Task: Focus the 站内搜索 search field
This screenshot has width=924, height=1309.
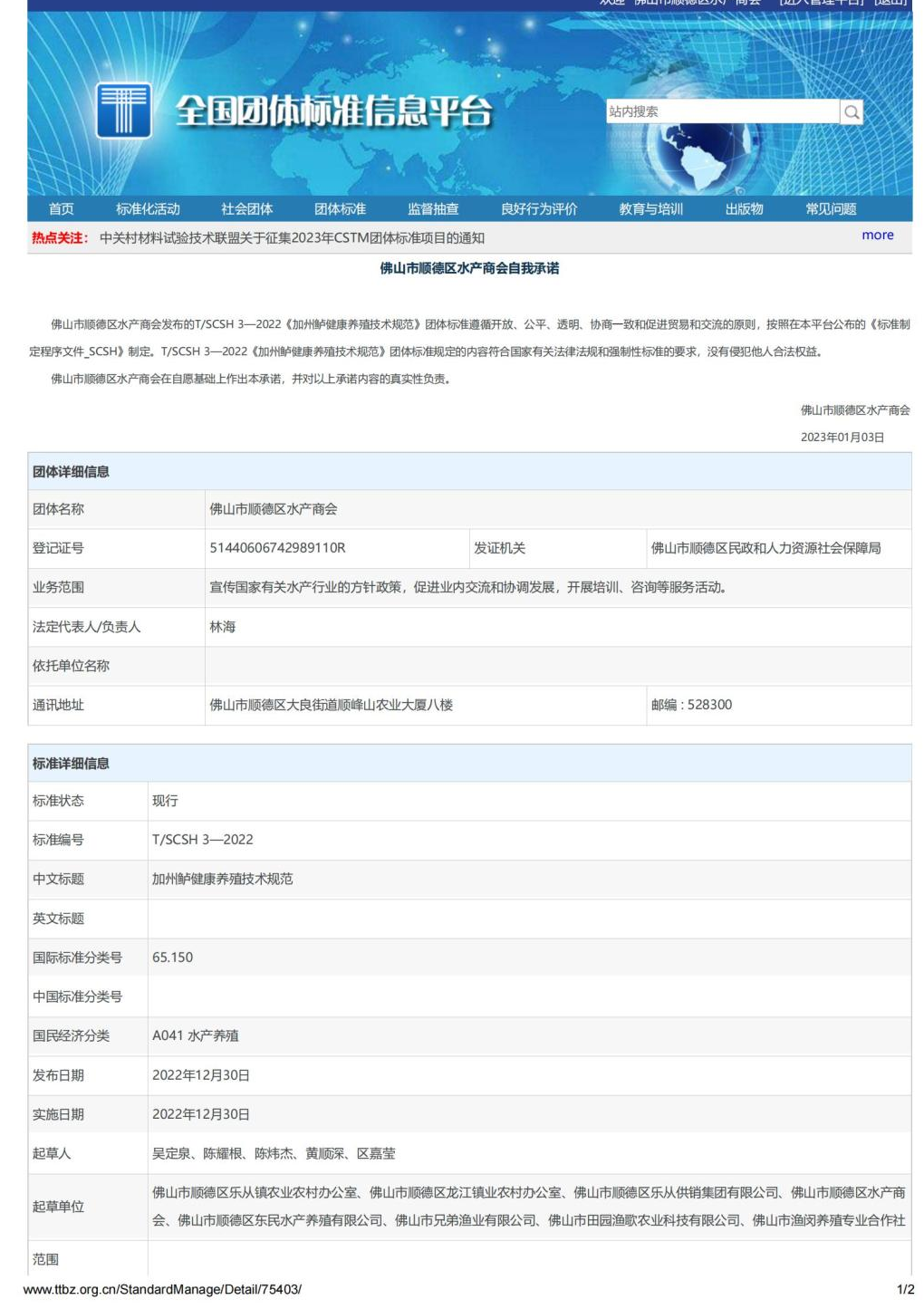Action: 722,111
